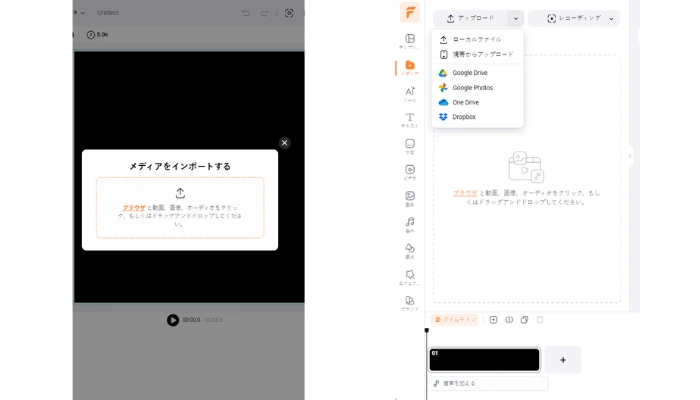This screenshot has height=400, width=700.
Task: Click the orange タイムライン button
Action: click(x=454, y=320)
